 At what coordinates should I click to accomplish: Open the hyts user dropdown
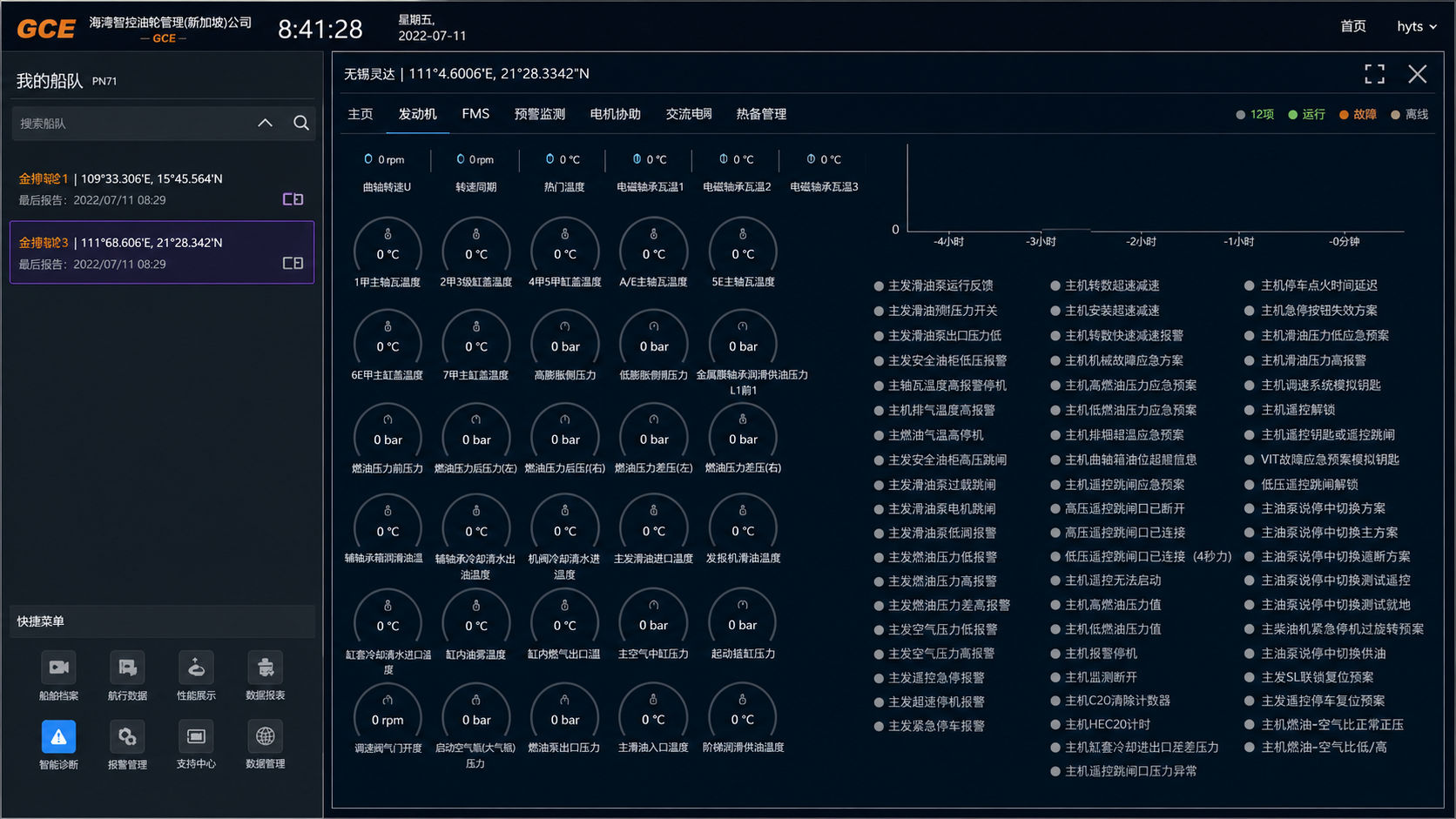tap(1417, 27)
